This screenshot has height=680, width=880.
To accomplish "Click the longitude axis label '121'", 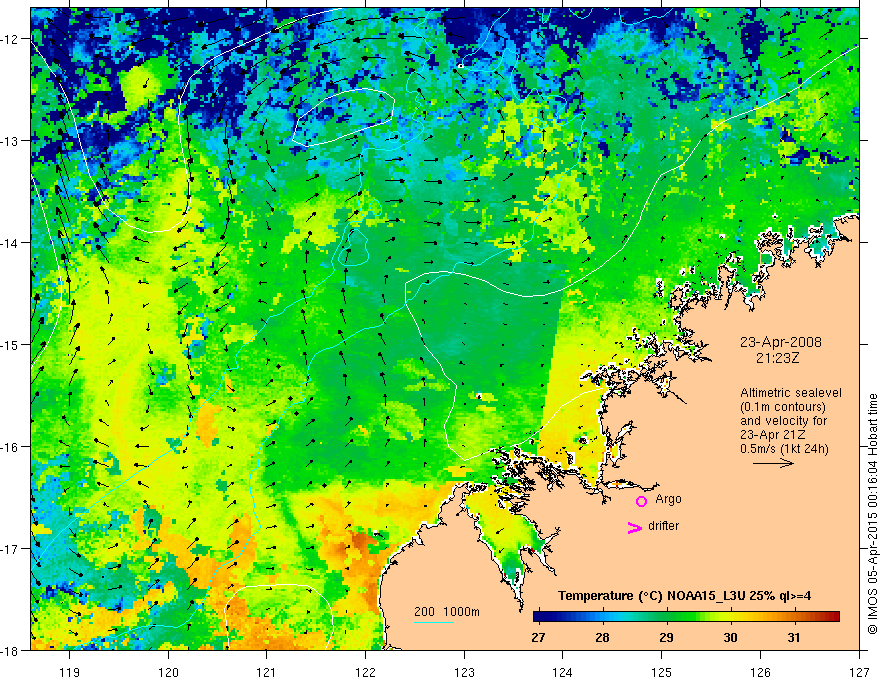I will (267, 672).
